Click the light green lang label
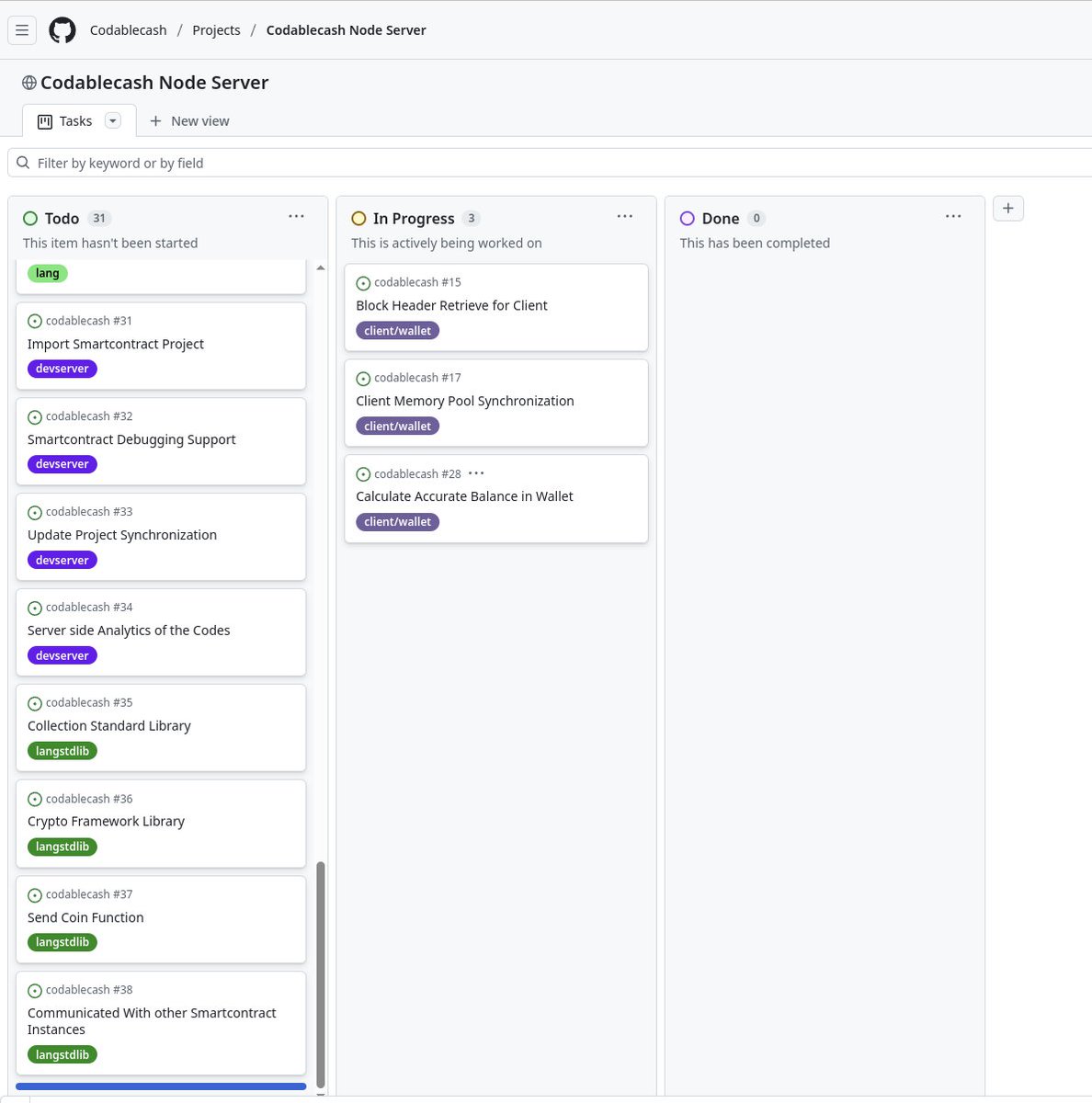Viewport: 1092px width, 1103px height. (48, 273)
